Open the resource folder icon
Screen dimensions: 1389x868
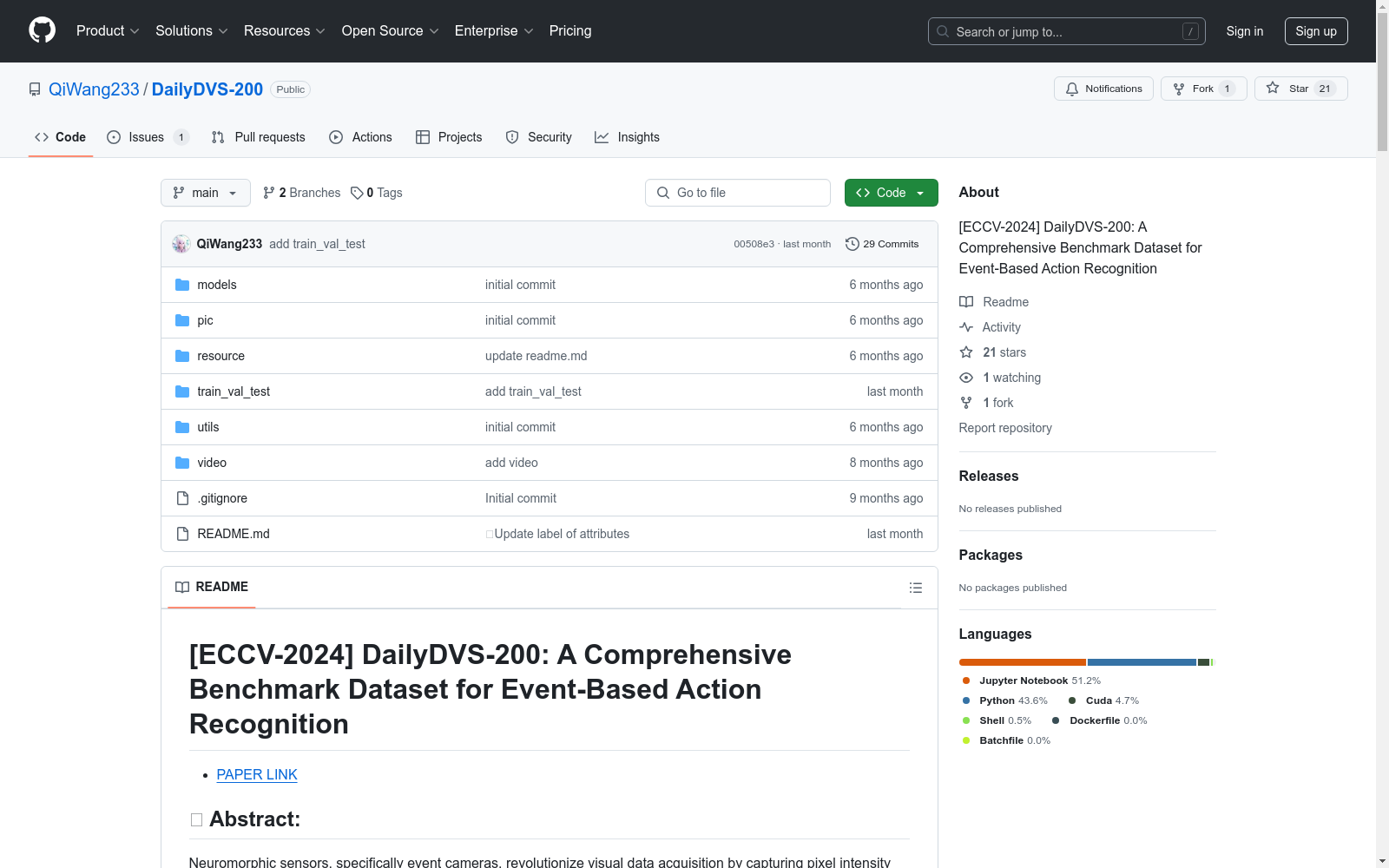click(182, 356)
